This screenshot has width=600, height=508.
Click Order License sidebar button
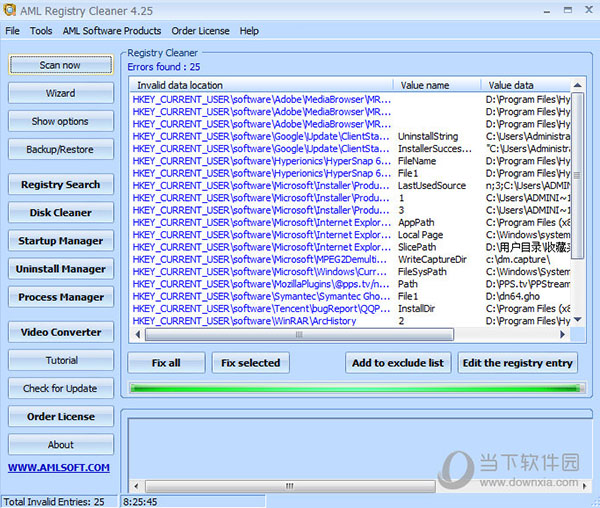click(x=61, y=416)
